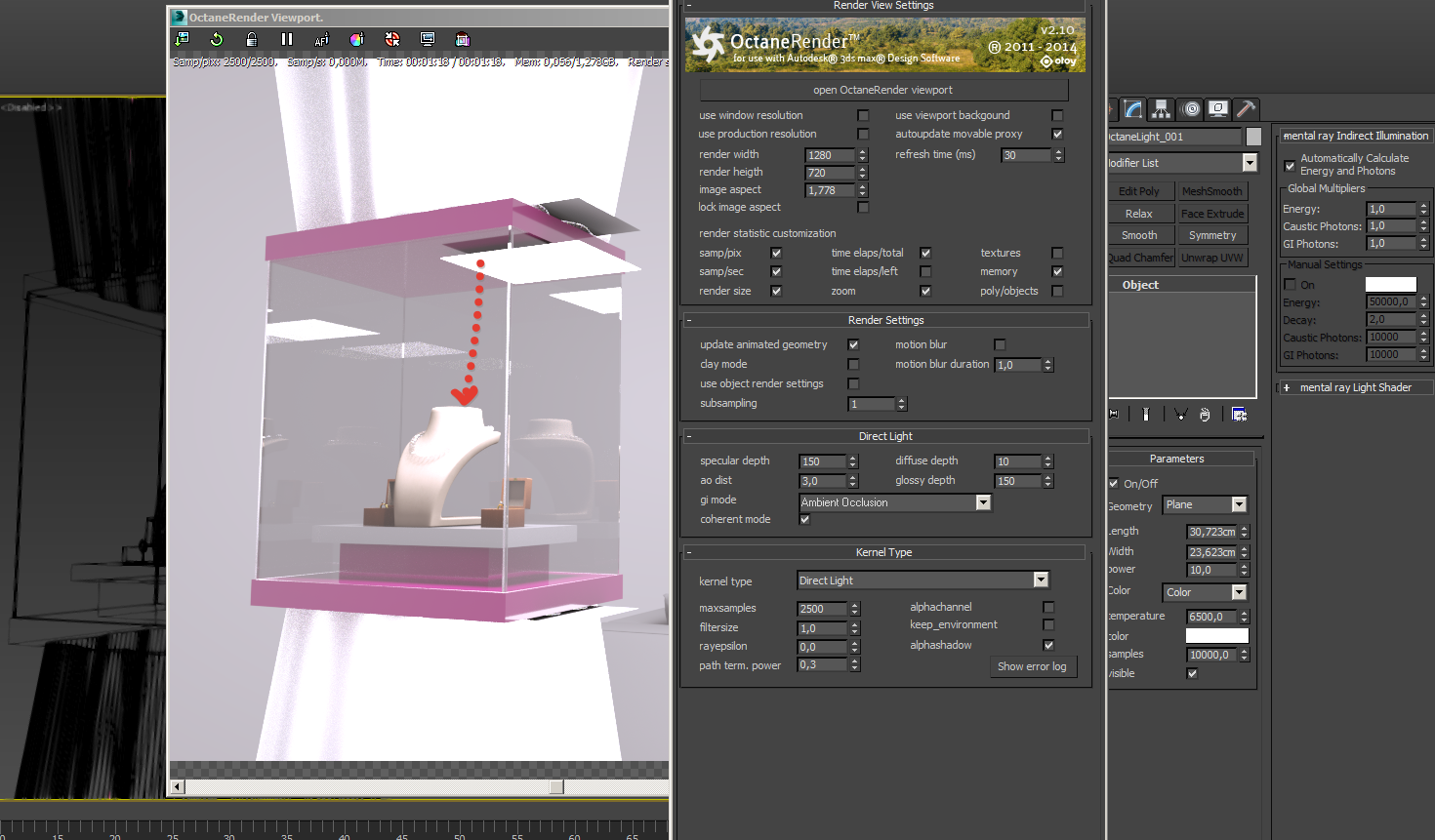The height and width of the screenshot is (840, 1435).
Task: Apply the Unwrap UVW modifier button
Action: (x=1212, y=258)
